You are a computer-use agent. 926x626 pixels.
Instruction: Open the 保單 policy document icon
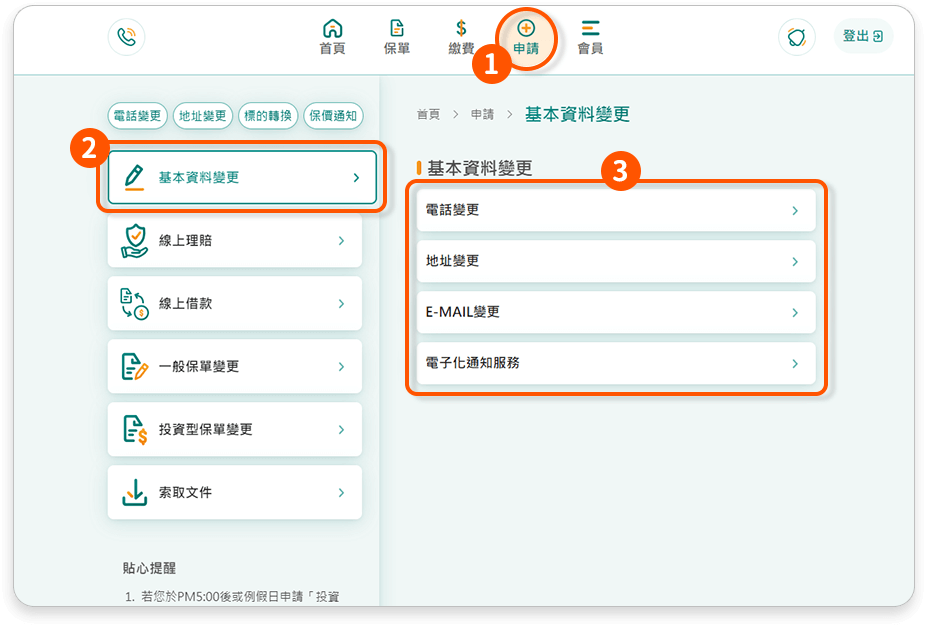(x=397, y=28)
